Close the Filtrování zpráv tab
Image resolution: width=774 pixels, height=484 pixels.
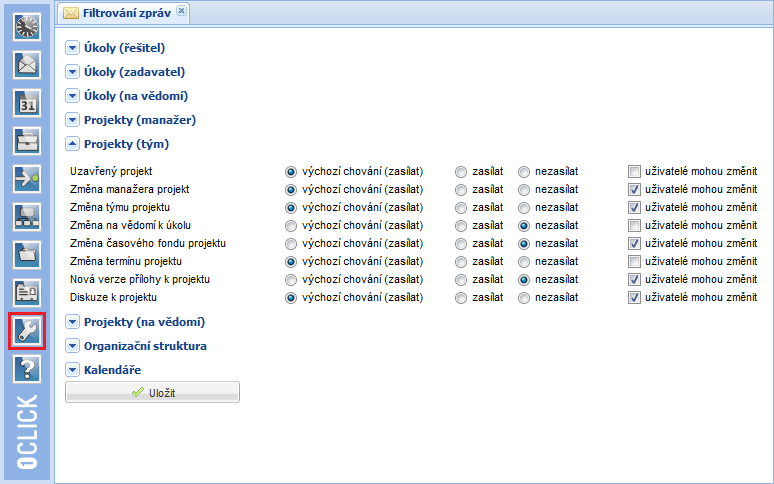pyautogui.click(x=181, y=11)
